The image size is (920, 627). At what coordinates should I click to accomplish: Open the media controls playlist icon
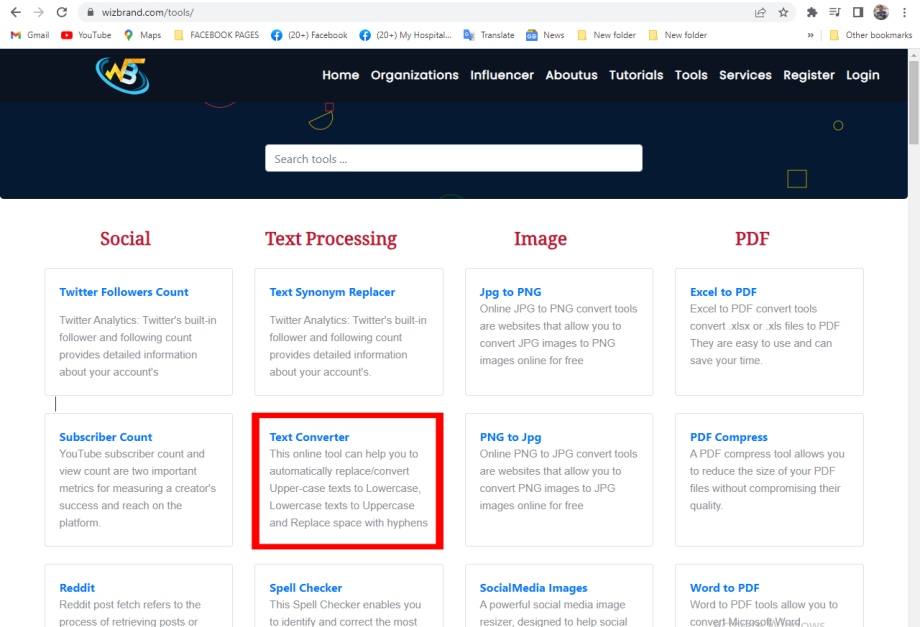pos(835,12)
